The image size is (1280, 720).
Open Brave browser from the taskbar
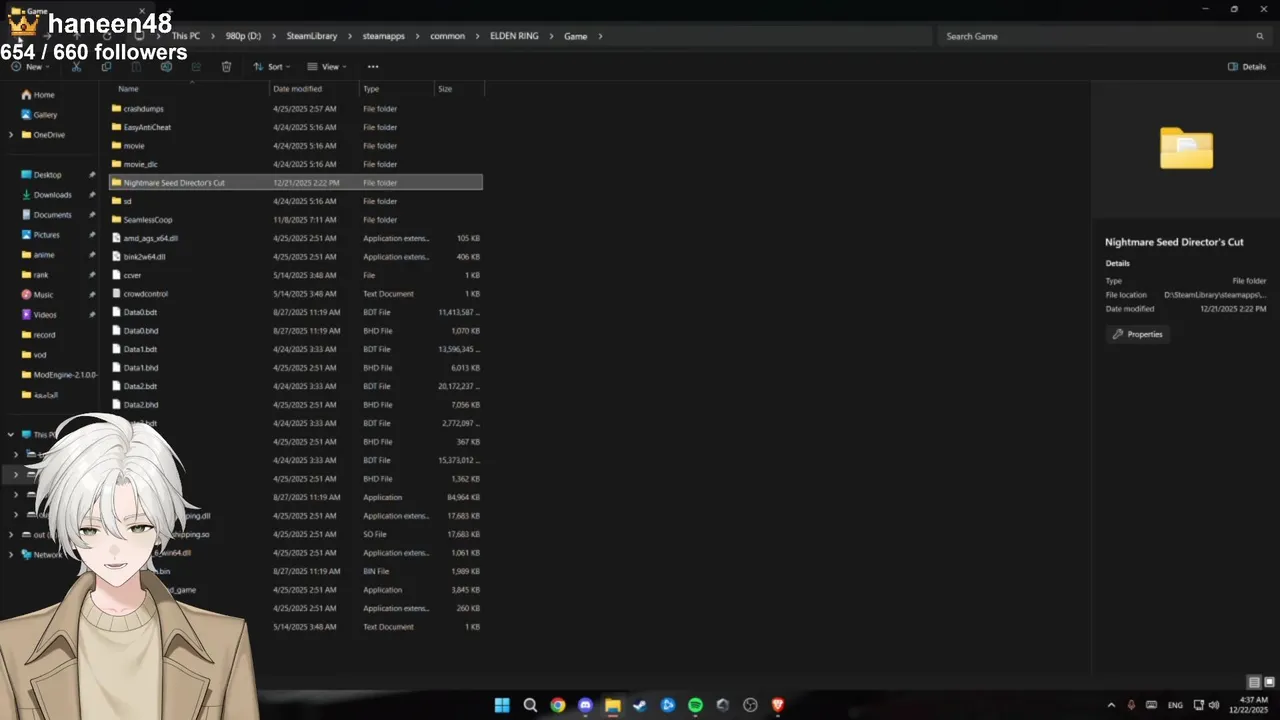(x=778, y=705)
